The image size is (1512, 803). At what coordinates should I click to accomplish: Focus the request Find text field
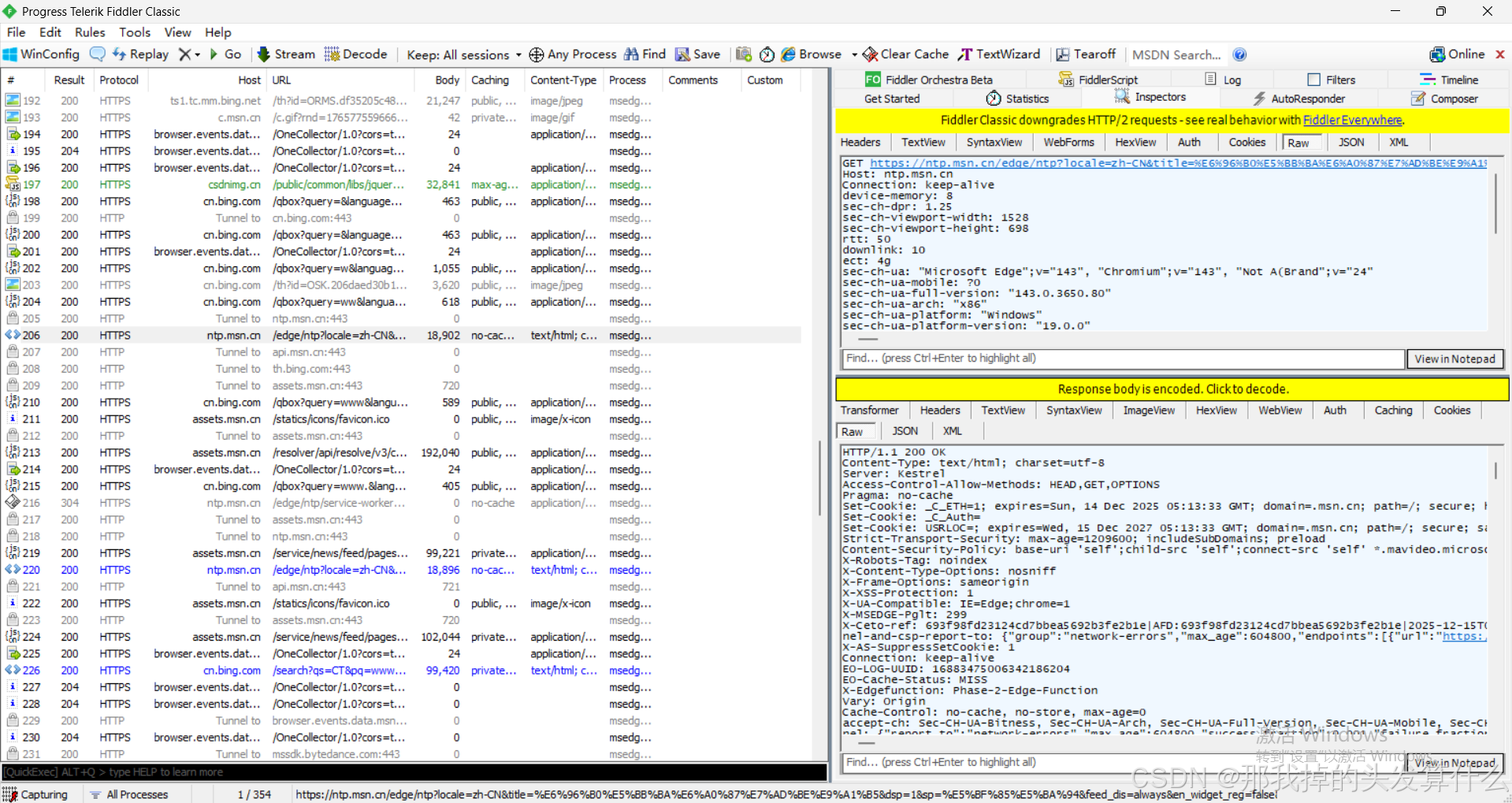click(1124, 359)
